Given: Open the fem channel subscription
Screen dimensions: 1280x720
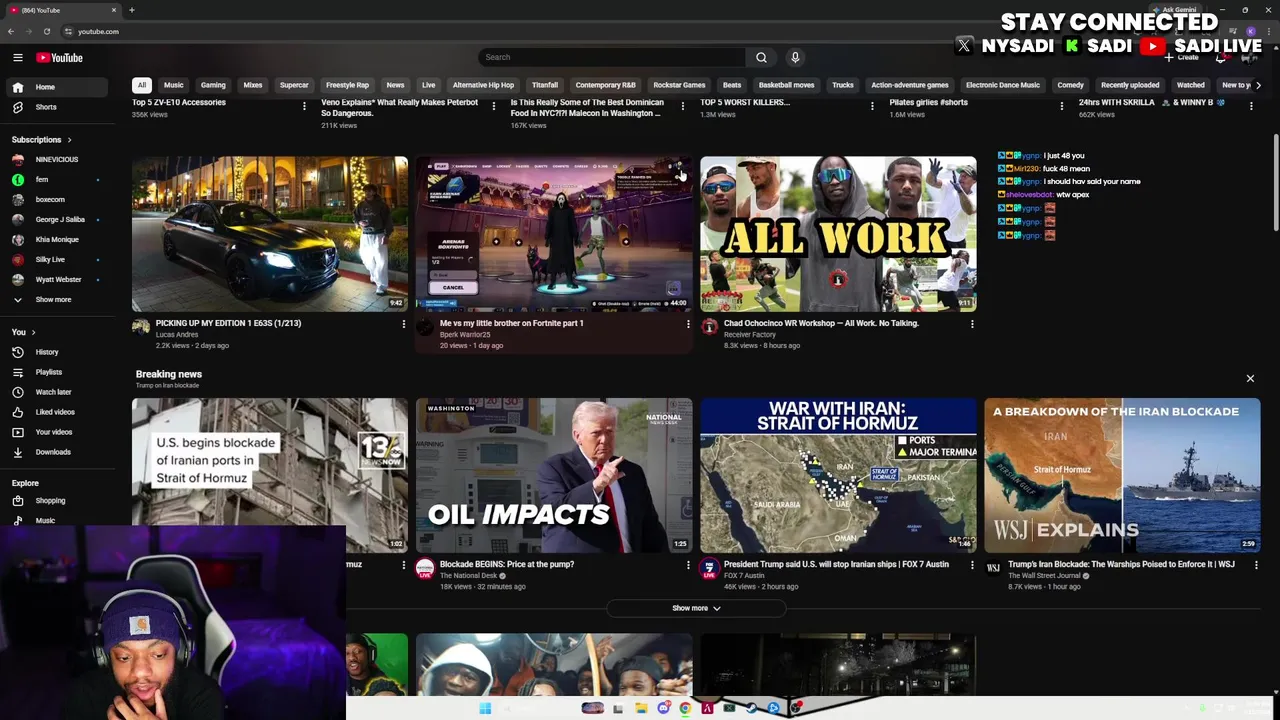Looking at the screenshot, I should tap(55, 179).
